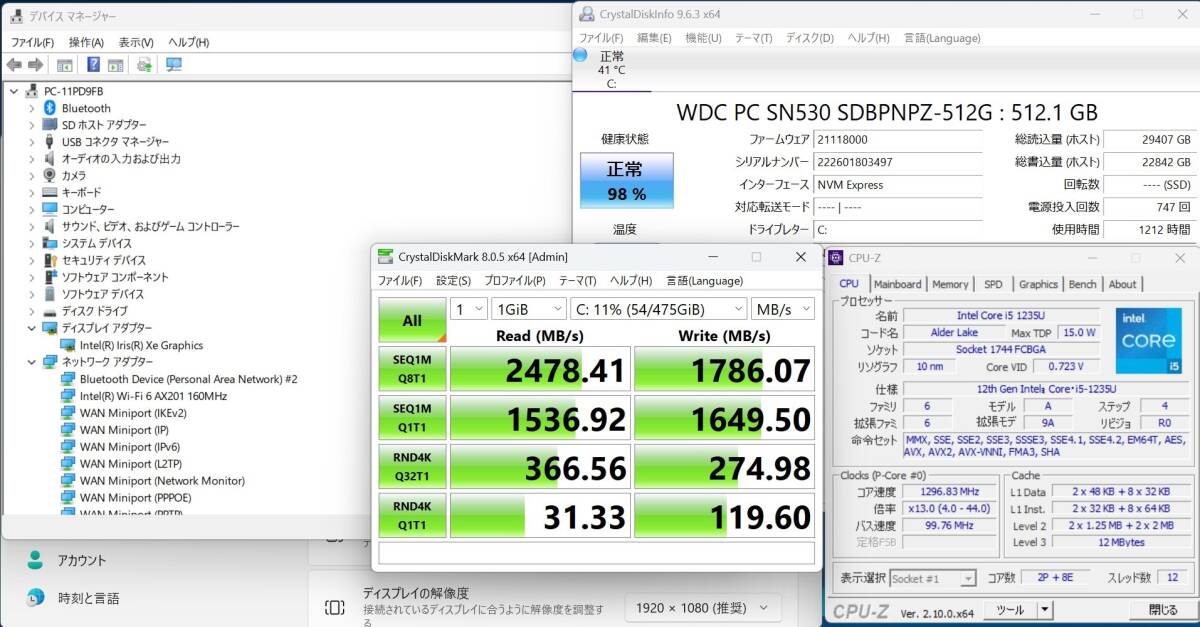Switch to CPU-Z SPD tab

[993, 284]
